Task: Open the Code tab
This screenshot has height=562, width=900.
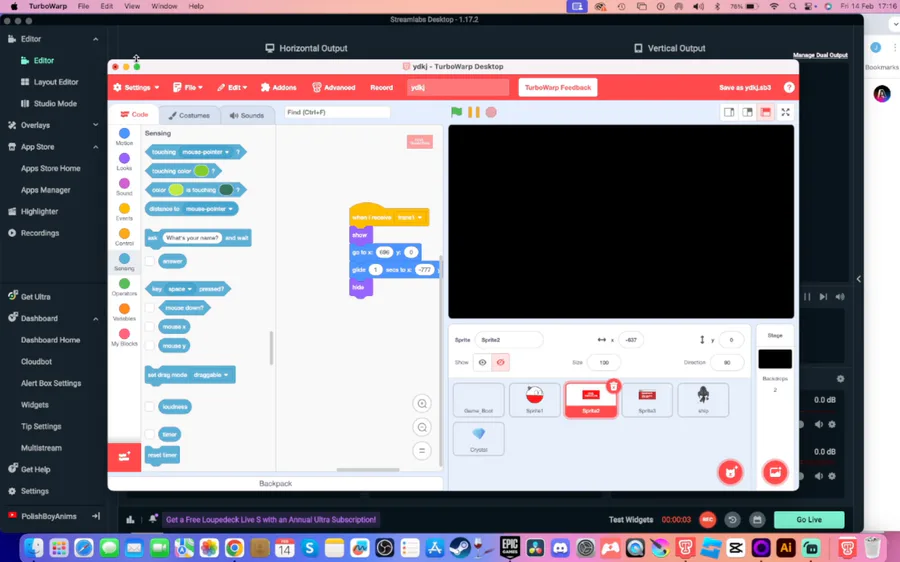Action: tap(134, 114)
